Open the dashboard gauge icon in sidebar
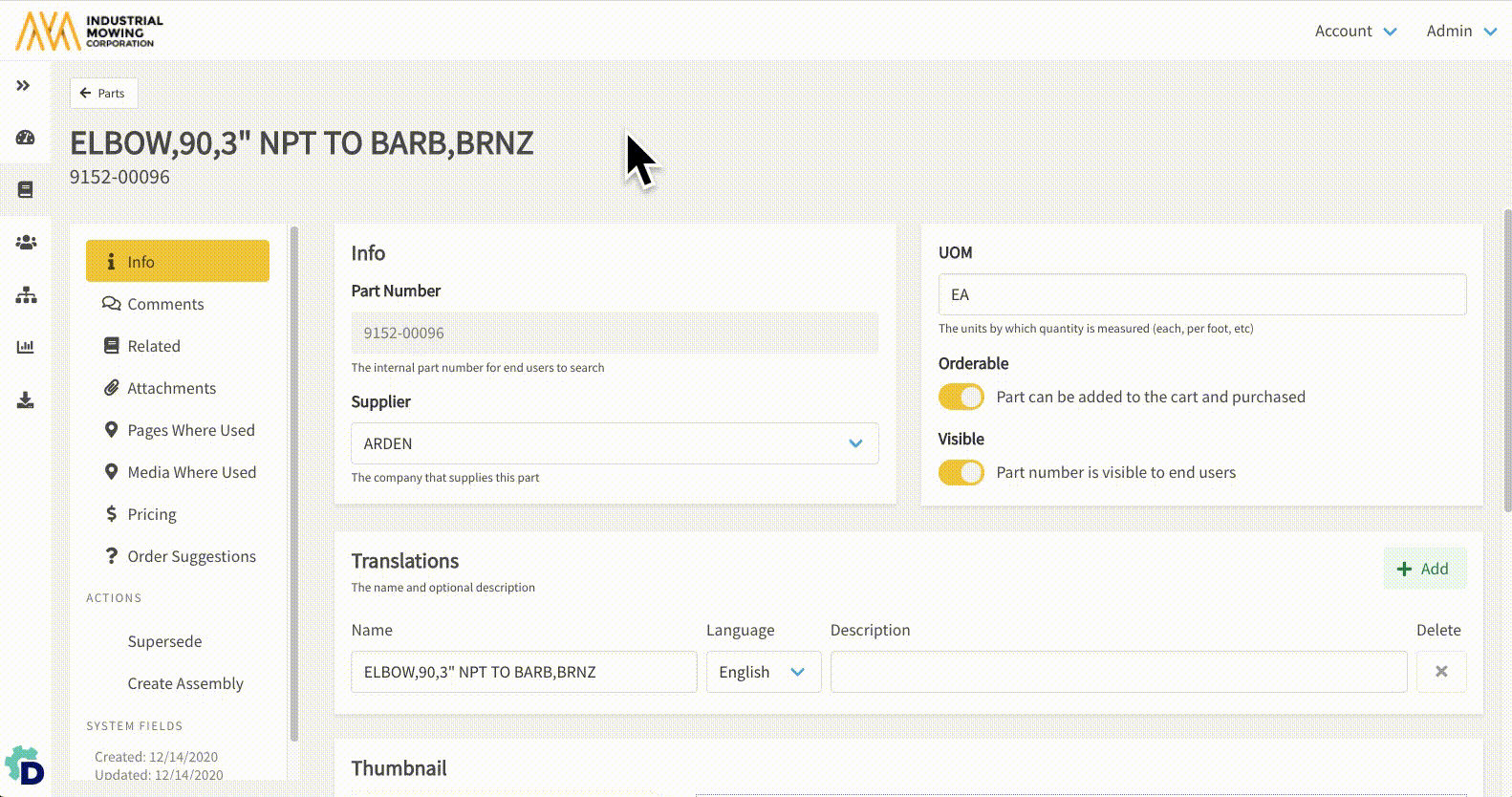This screenshot has height=797, width=1512. [x=26, y=138]
